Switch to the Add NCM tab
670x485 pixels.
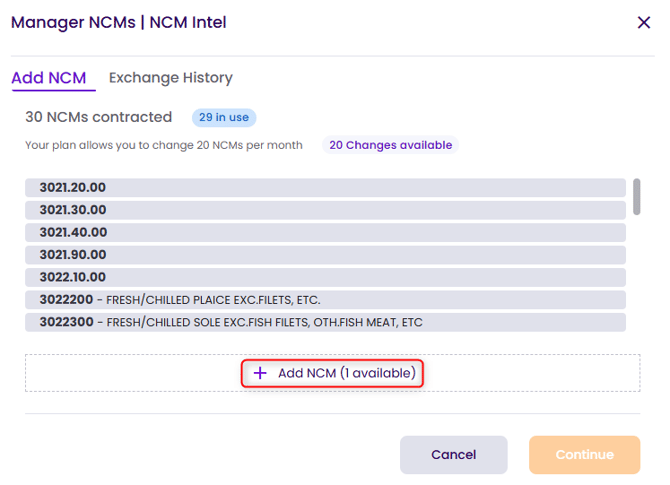tap(49, 78)
